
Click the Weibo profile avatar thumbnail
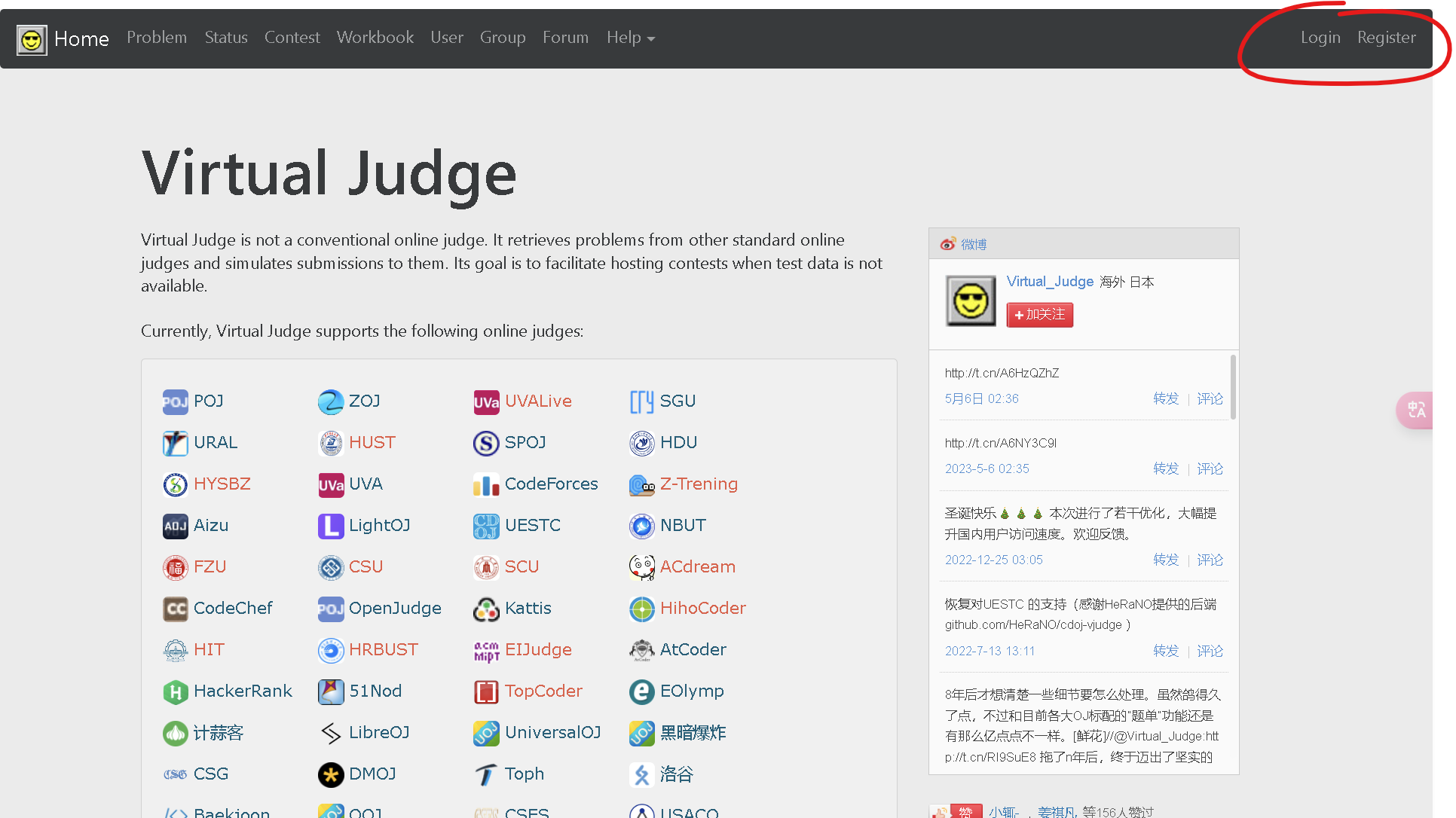(970, 301)
